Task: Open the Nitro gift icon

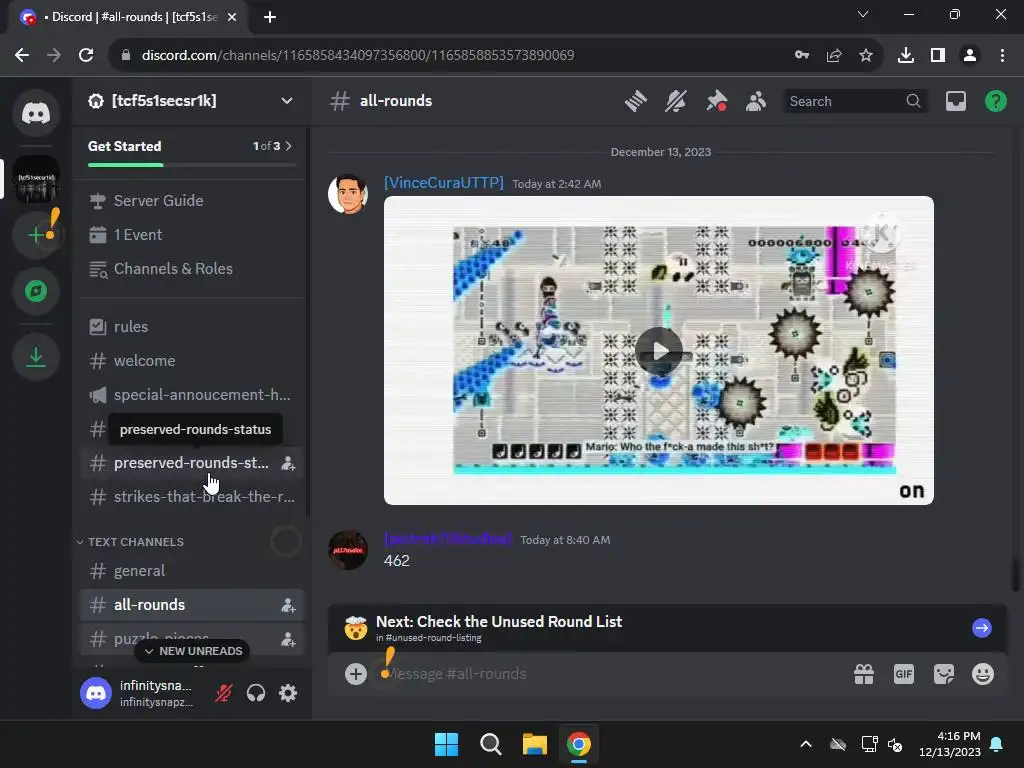Action: point(864,674)
